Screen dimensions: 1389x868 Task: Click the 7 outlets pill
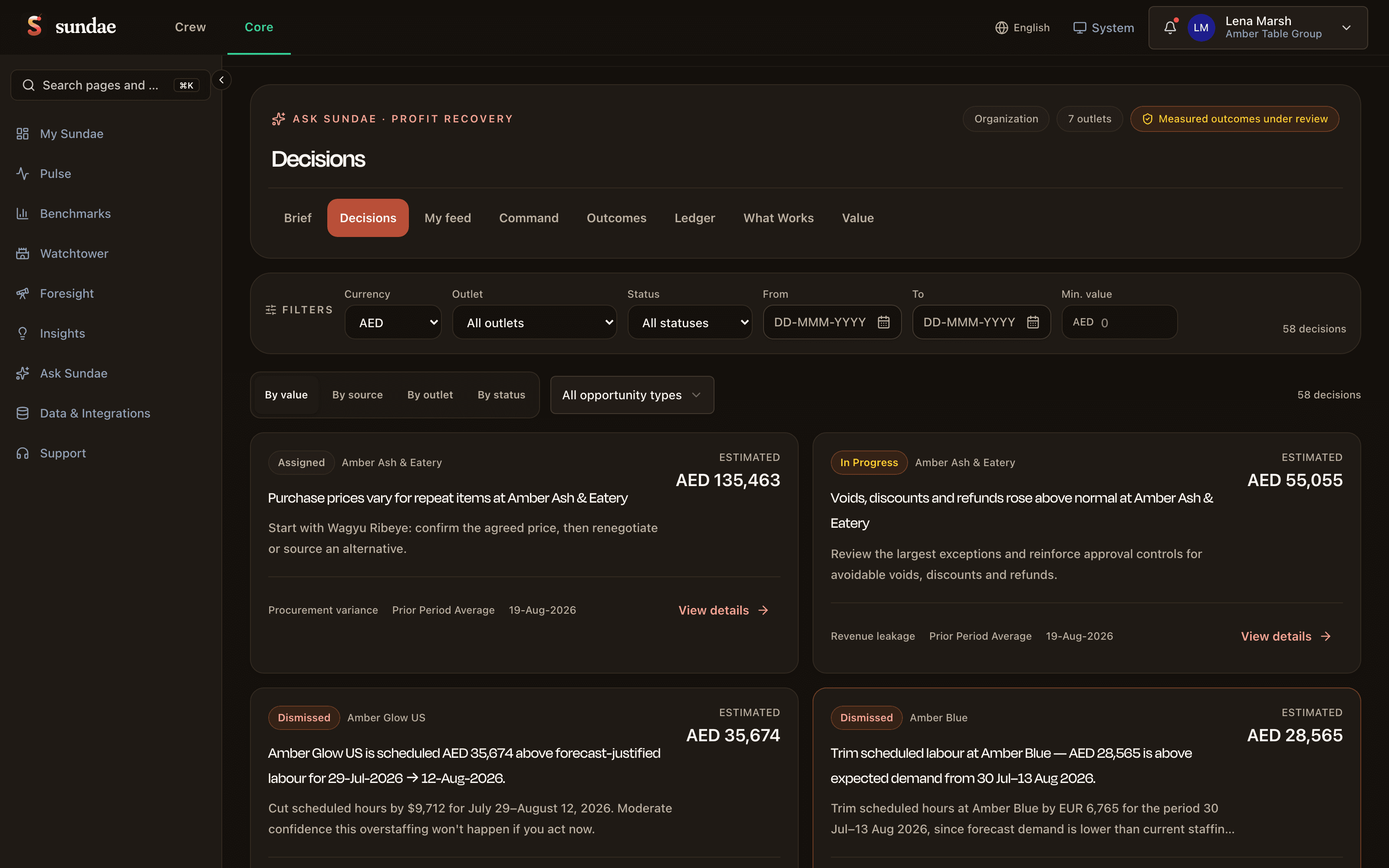(1089, 119)
